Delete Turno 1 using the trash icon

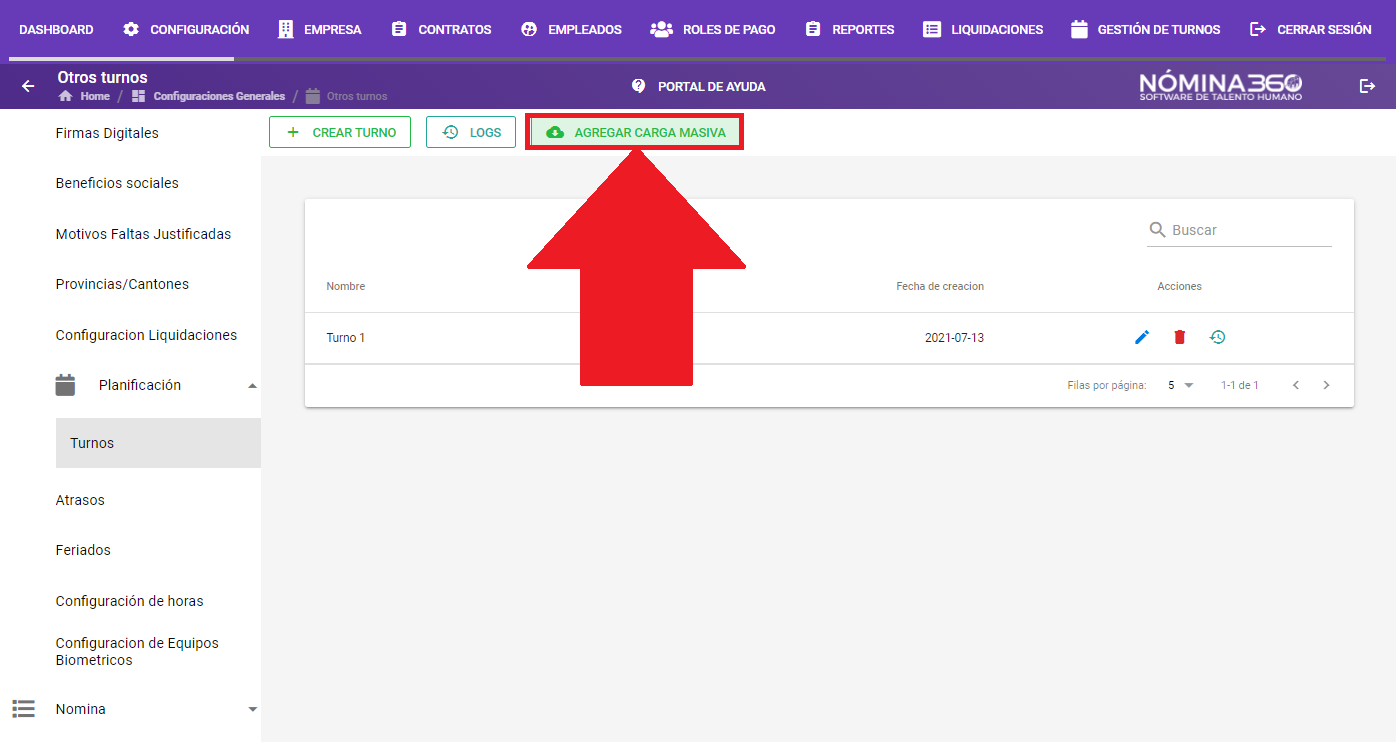[1180, 338]
